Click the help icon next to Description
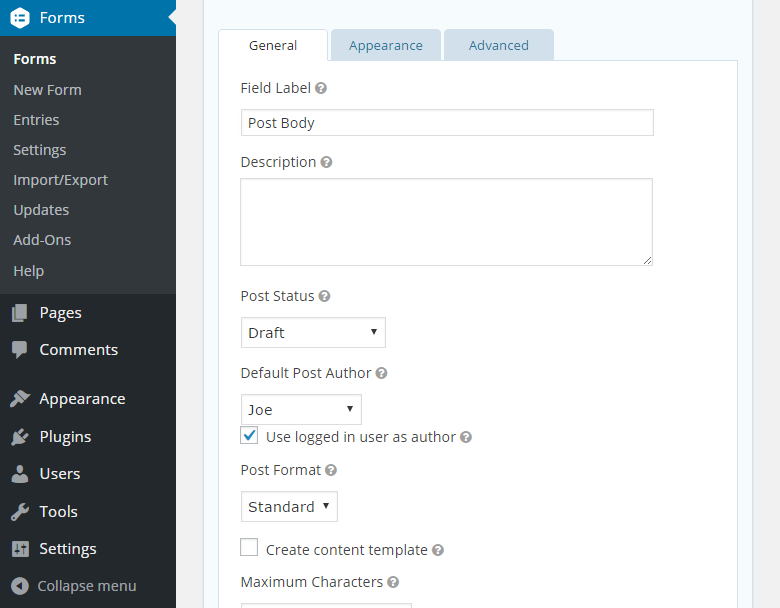 pos(326,162)
